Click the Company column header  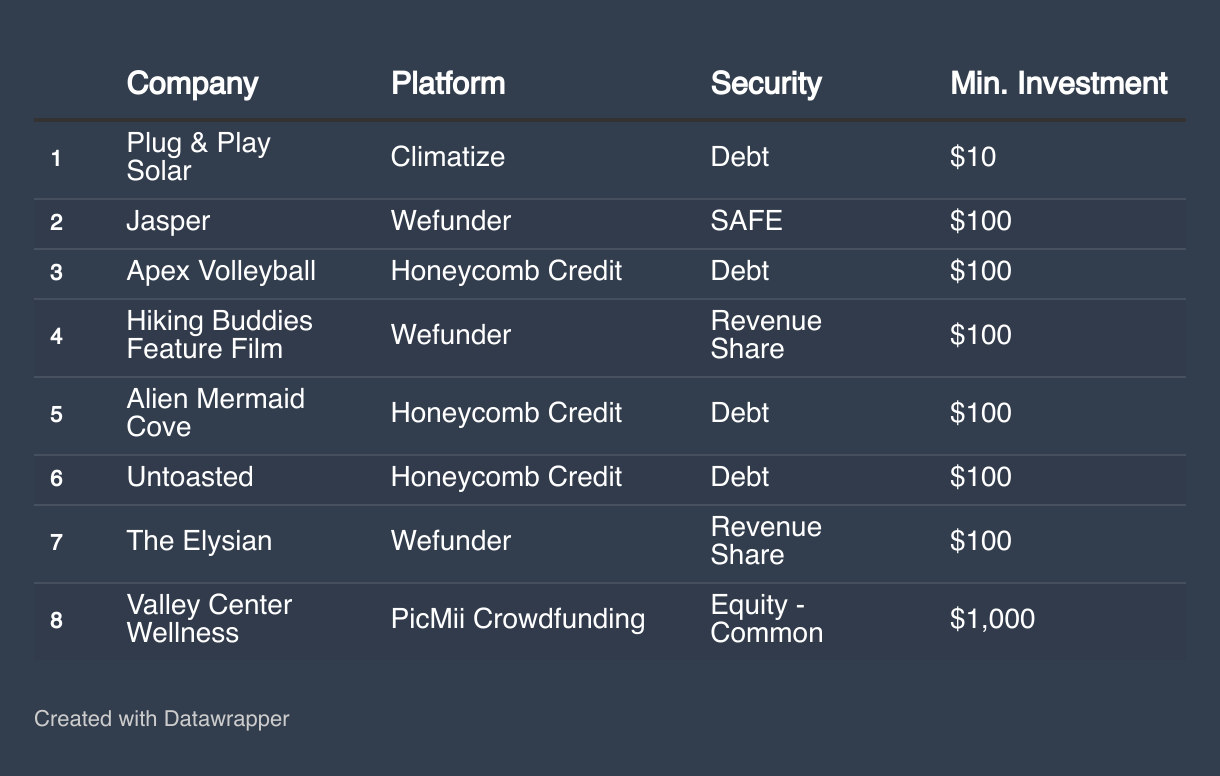pyautogui.click(x=192, y=83)
